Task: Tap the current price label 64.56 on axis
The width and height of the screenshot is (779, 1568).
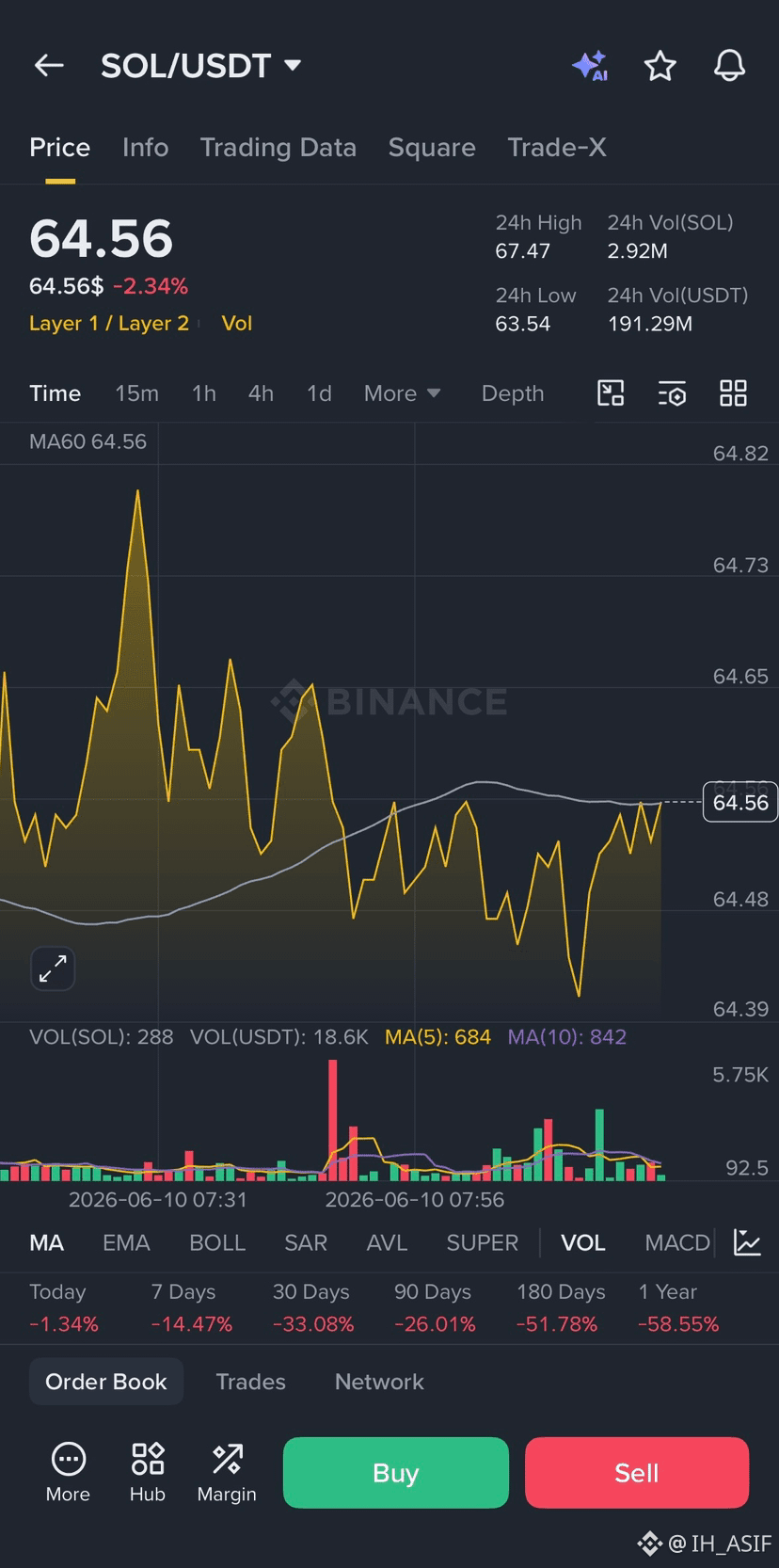Action: coord(740,803)
